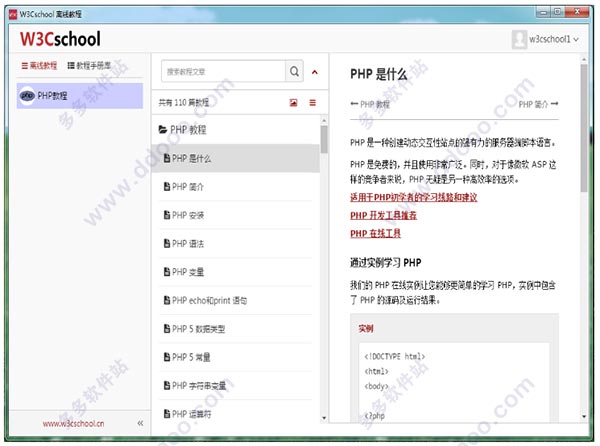Click the 实例 example heading
The height and width of the screenshot is (446, 600).
click(365, 328)
